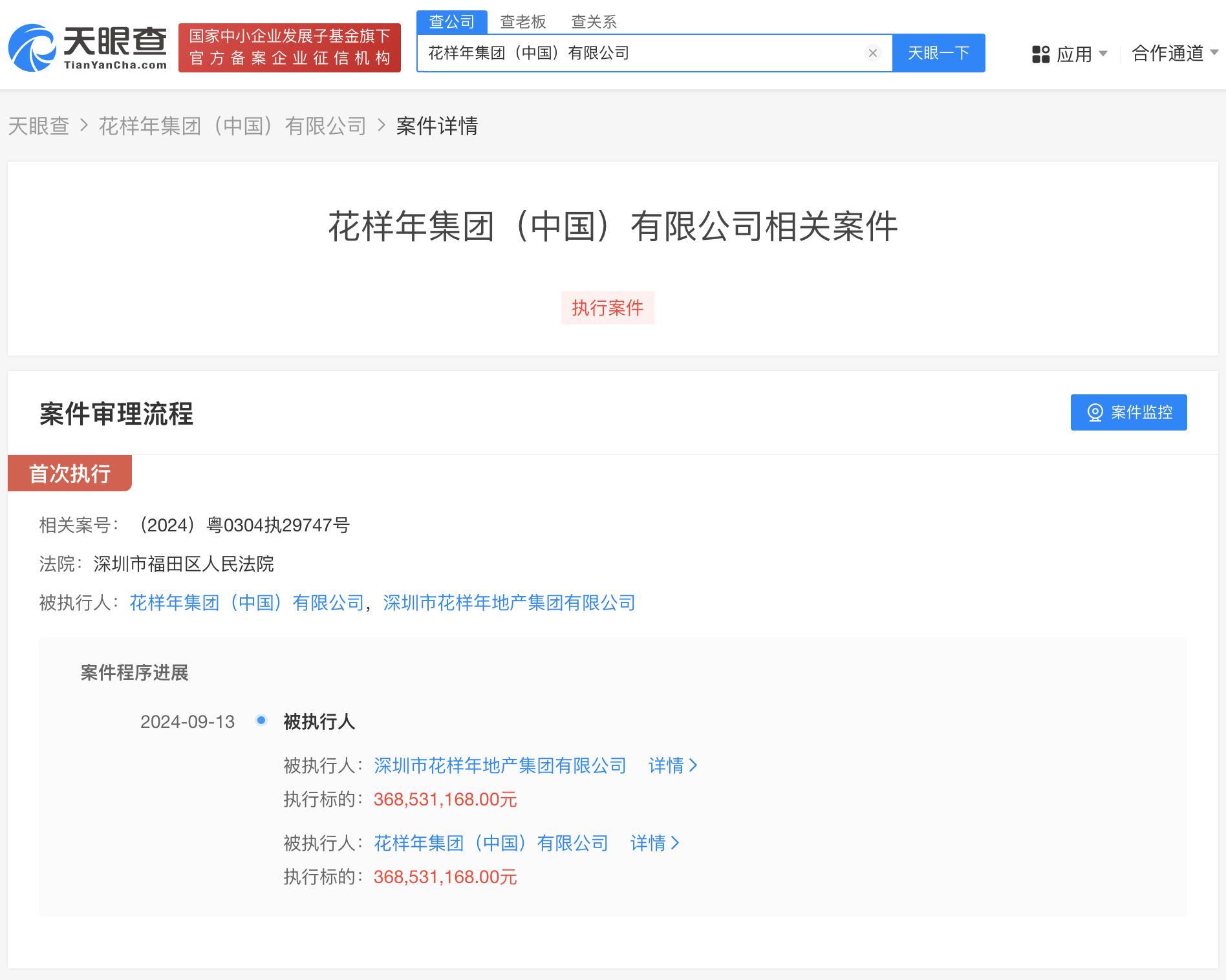Image resolution: width=1226 pixels, height=980 pixels.
Task: Open 详情 for 深圳市花样年地产集团有限公司
Action: [x=672, y=766]
